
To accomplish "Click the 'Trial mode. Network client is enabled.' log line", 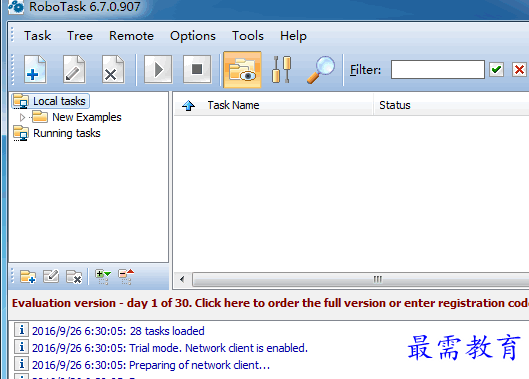I will [x=170, y=348].
